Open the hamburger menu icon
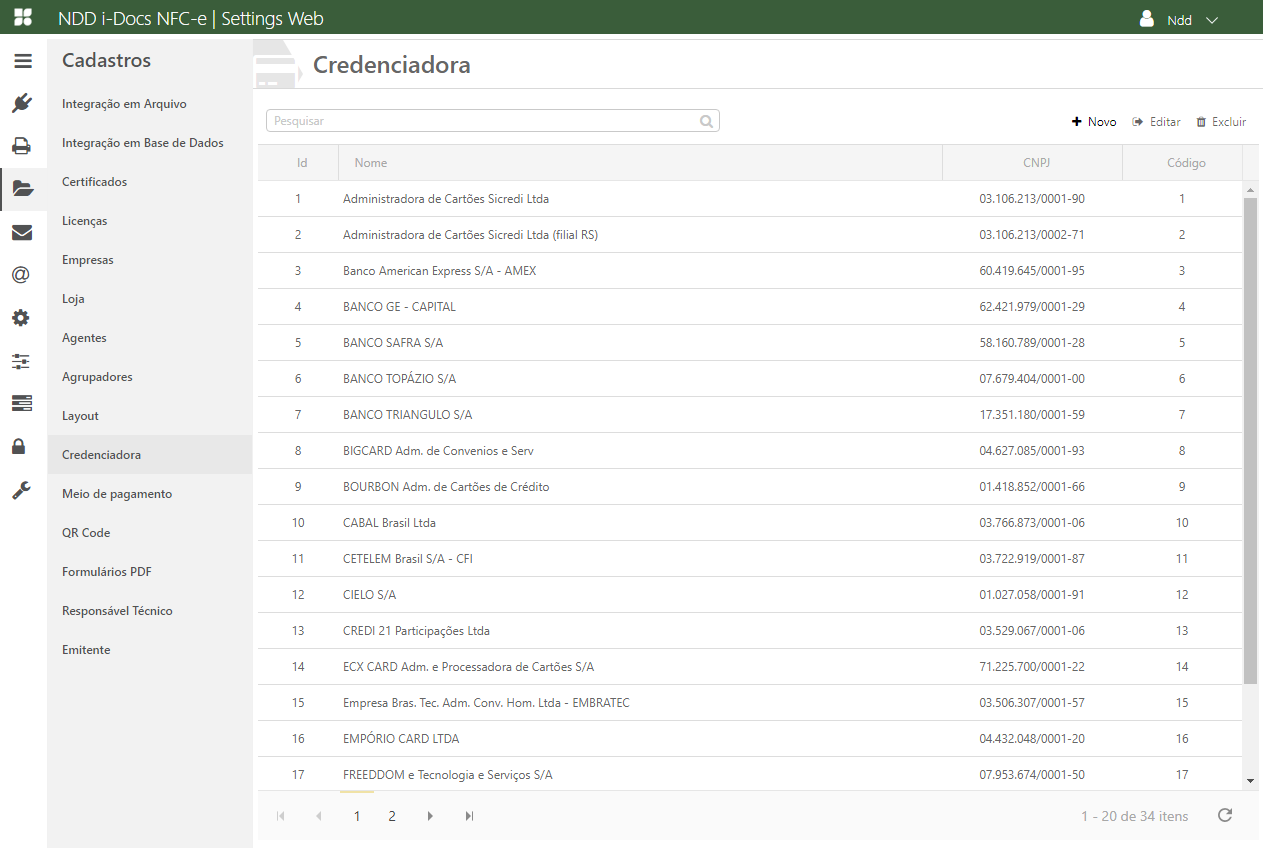Screen dimensions: 1263x848 (22, 61)
